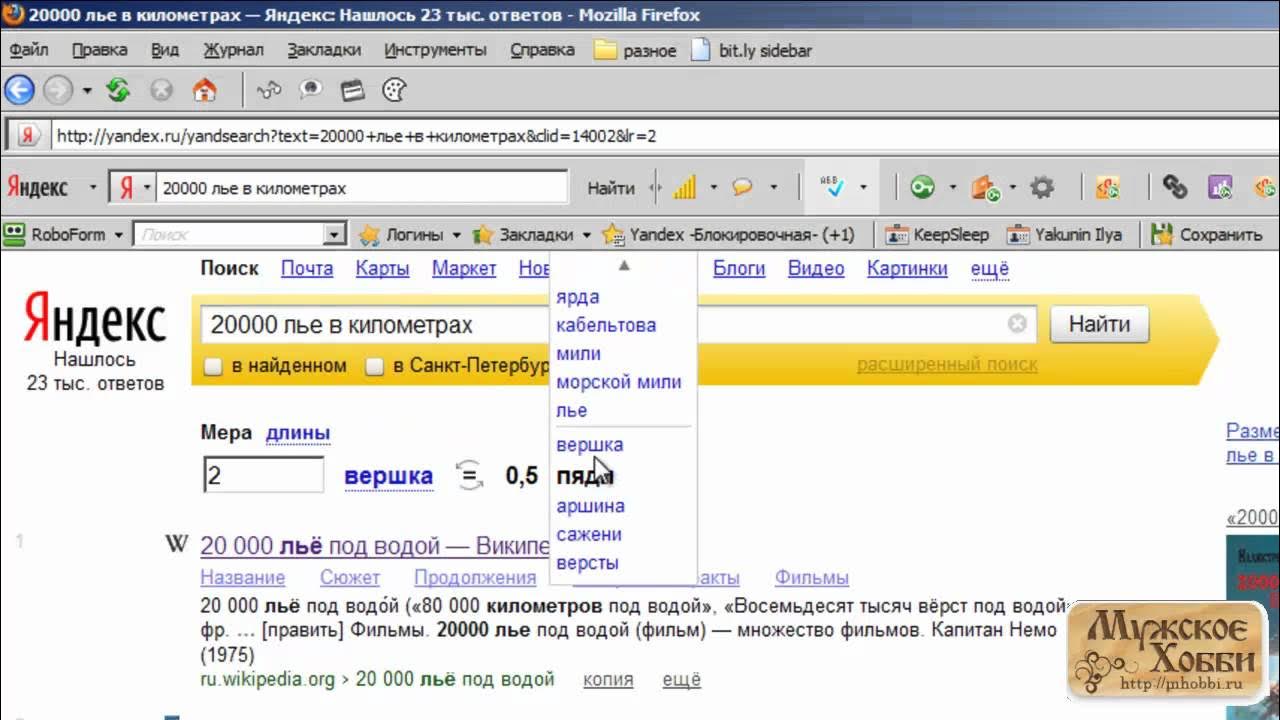Open 'расширенный поиск' link

point(947,365)
